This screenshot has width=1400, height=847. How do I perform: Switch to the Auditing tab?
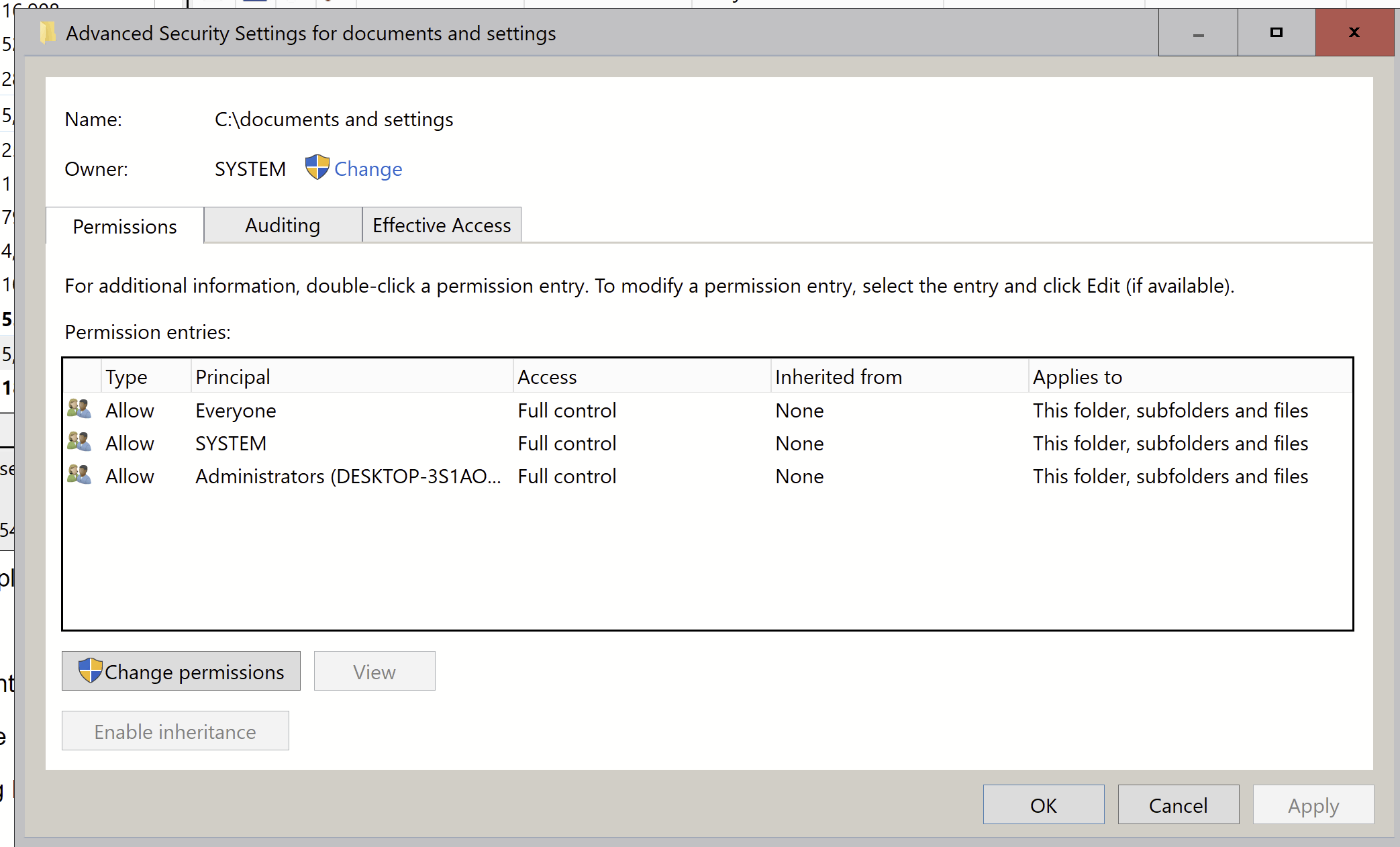pyautogui.click(x=283, y=226)
